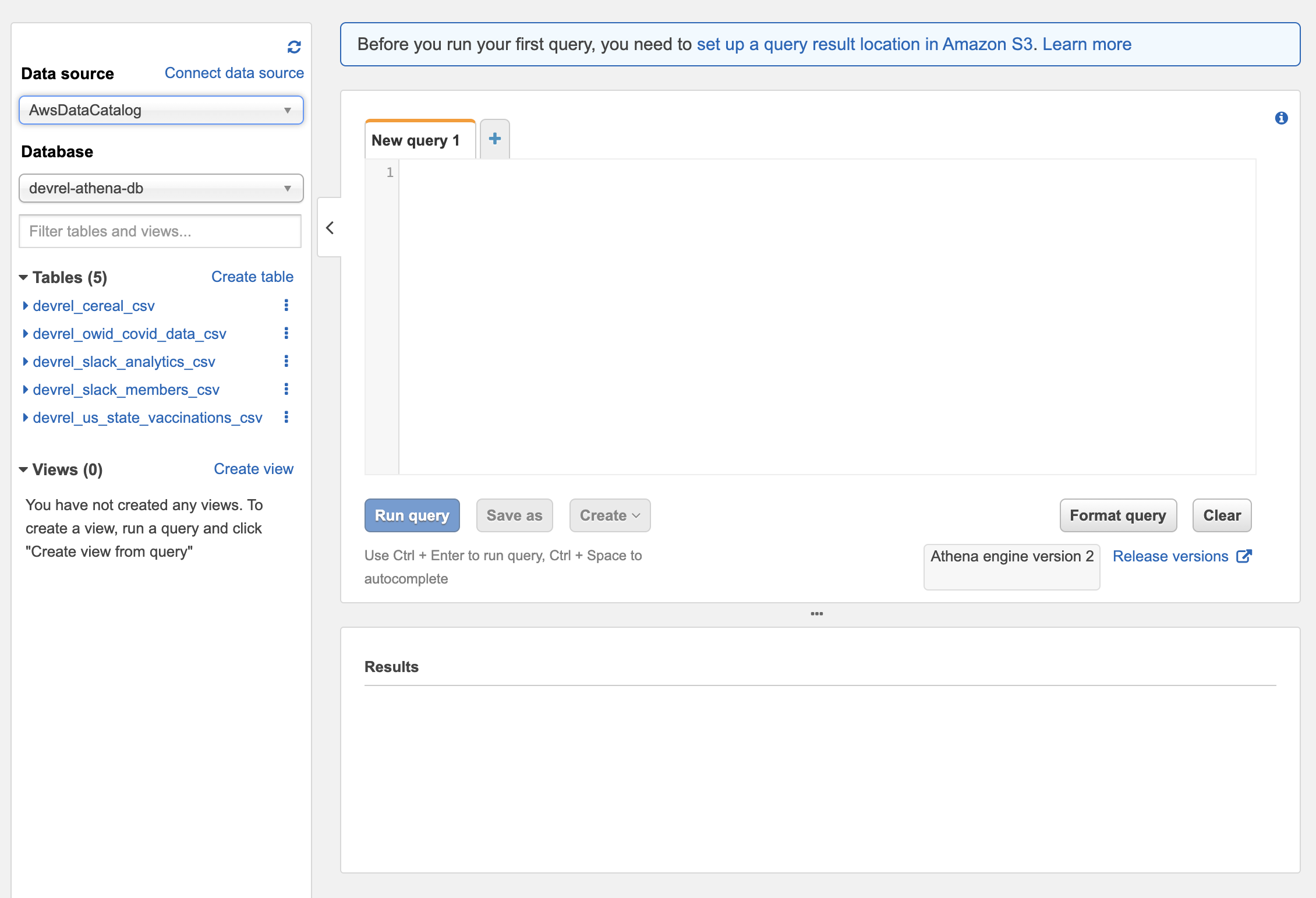Expand the devrel_slack_analytics_csv table
Screen dimensions: 1316x898
[26, 362]
